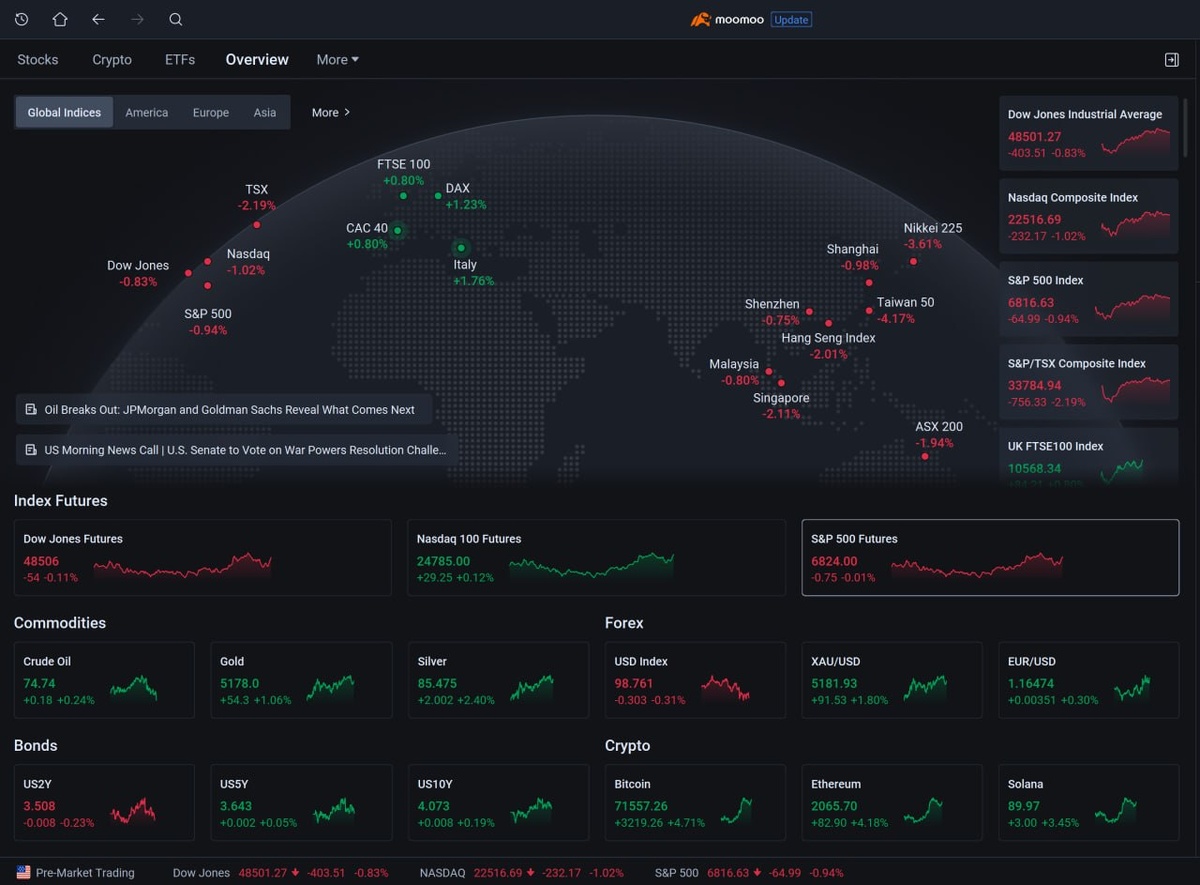Screen dimensions: 1200x885
Task: Click the Nasdaq map label
Action: [x=248, y=254]
